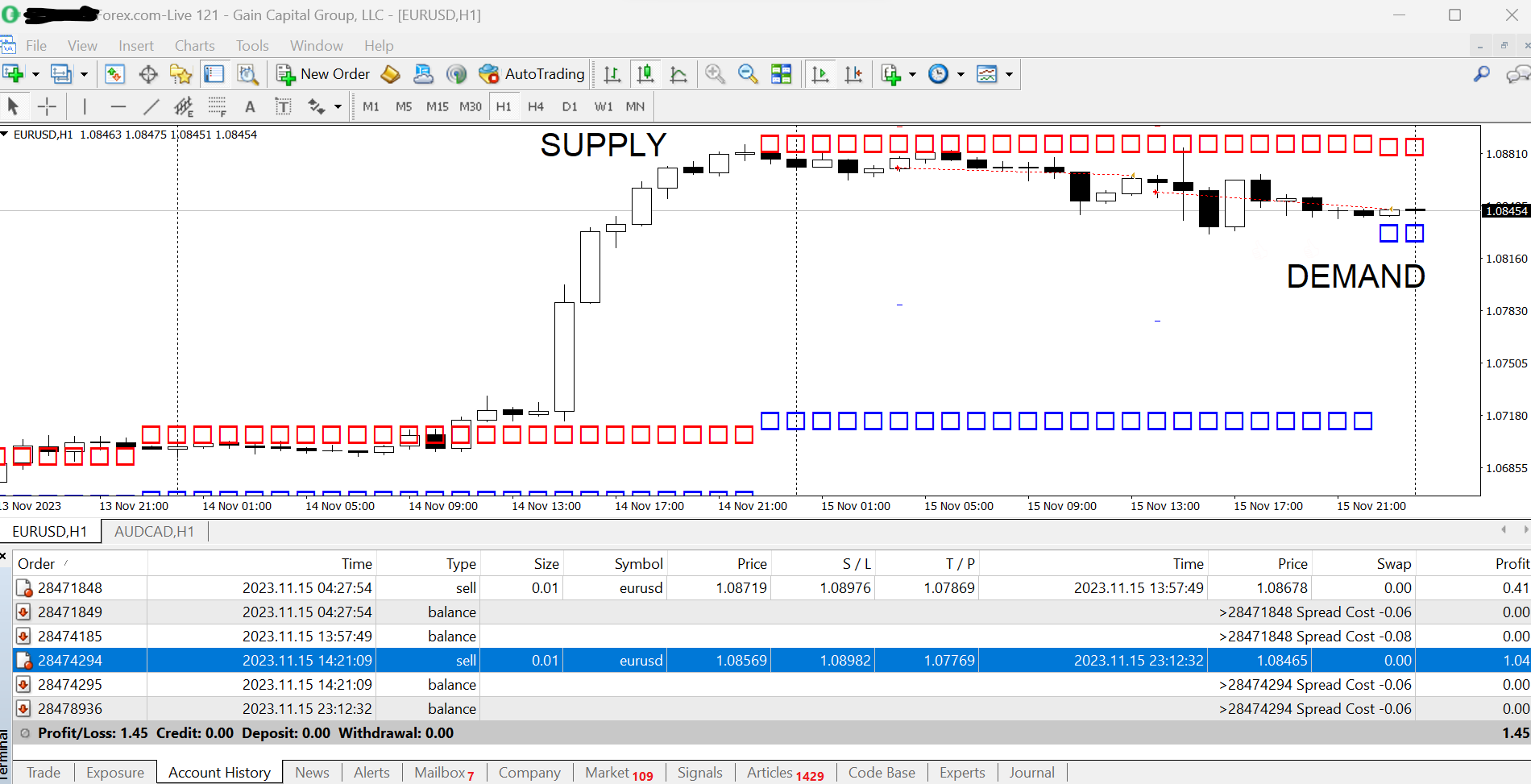Select order 28471848 row

coord(772,588)
